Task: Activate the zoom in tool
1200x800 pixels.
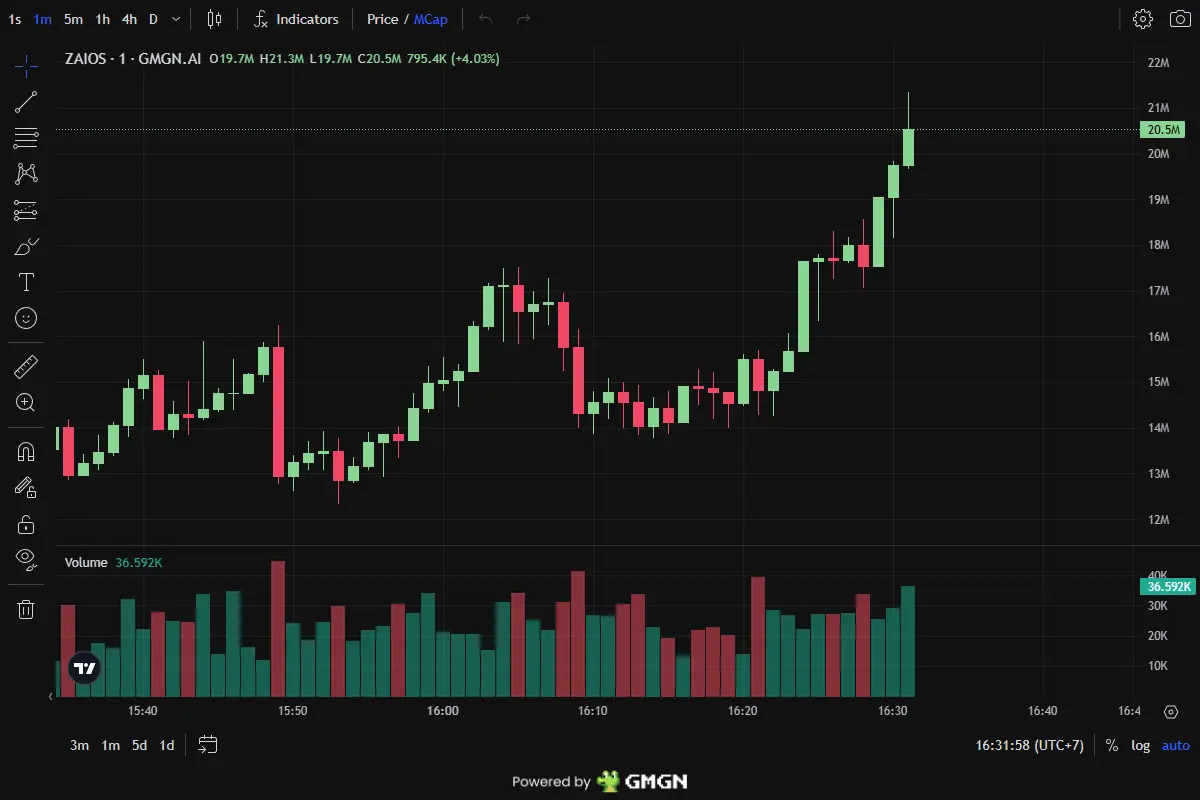Action: click(26, 402)
